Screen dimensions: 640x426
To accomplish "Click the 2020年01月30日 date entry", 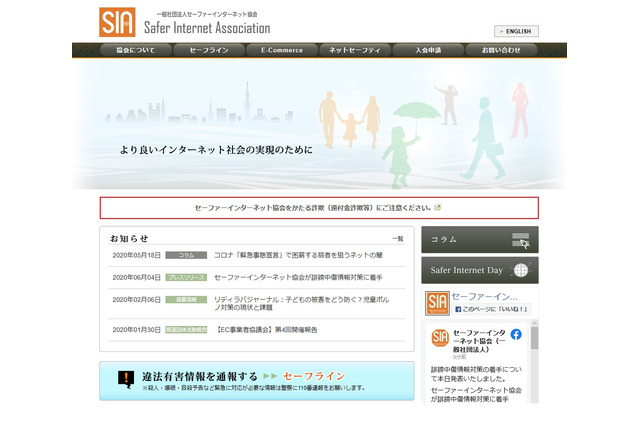I will pyautogui.click(x=136, y=330).
